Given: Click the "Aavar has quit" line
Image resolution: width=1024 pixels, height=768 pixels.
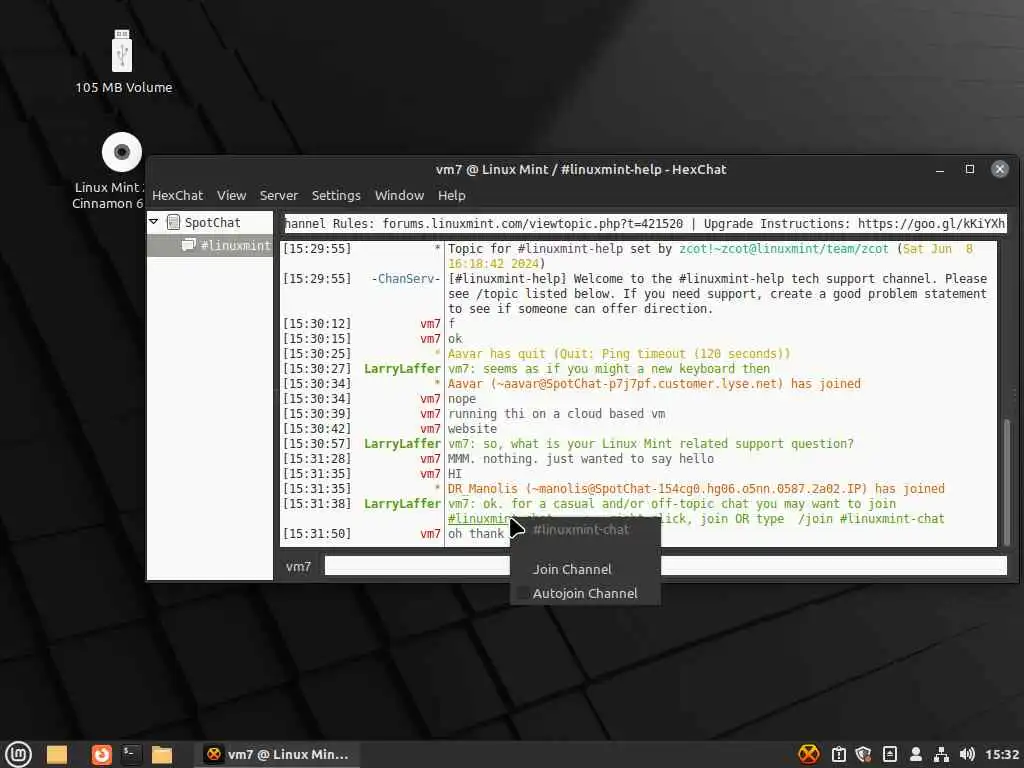Looking at the screenshot, I should pyautogui.click(x=619, y=354).
